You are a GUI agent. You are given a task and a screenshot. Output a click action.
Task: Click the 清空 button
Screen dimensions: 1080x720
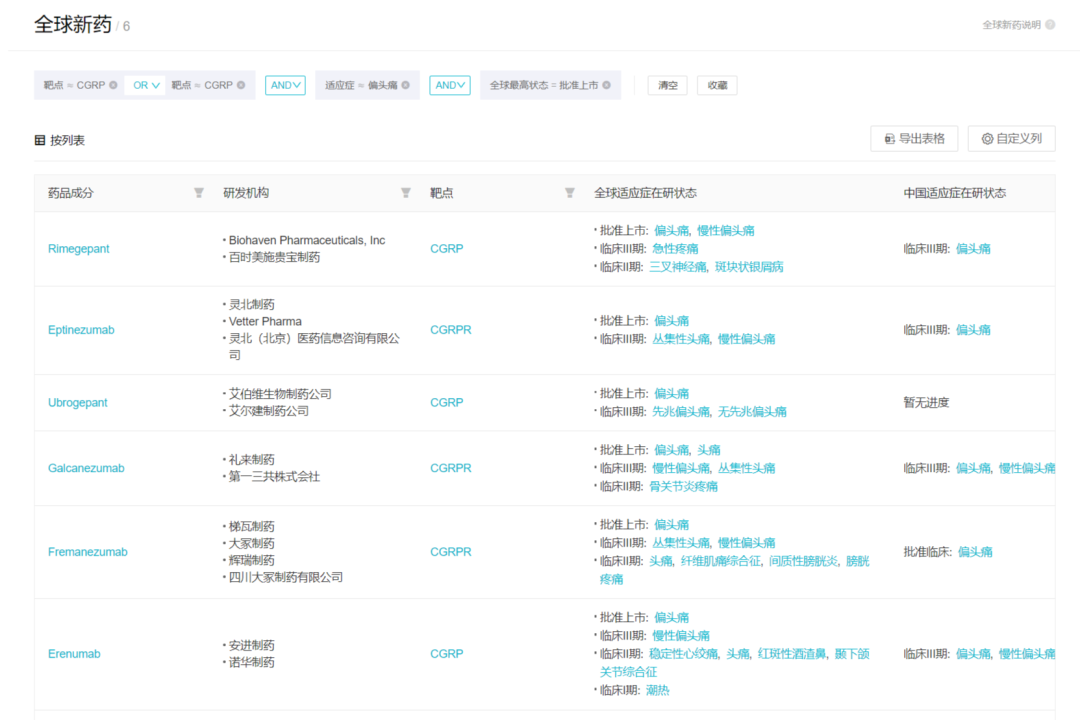[x=667, y=85]
